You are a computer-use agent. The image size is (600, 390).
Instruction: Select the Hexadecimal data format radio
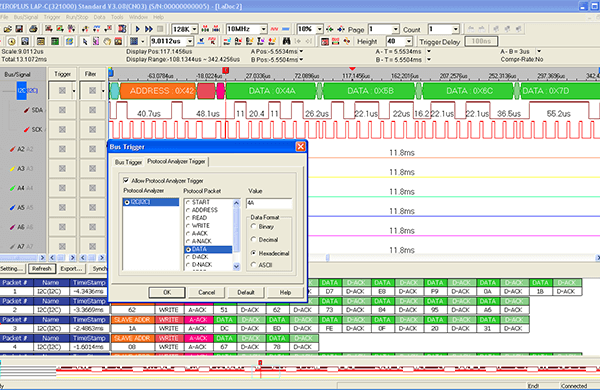(253, 253)
